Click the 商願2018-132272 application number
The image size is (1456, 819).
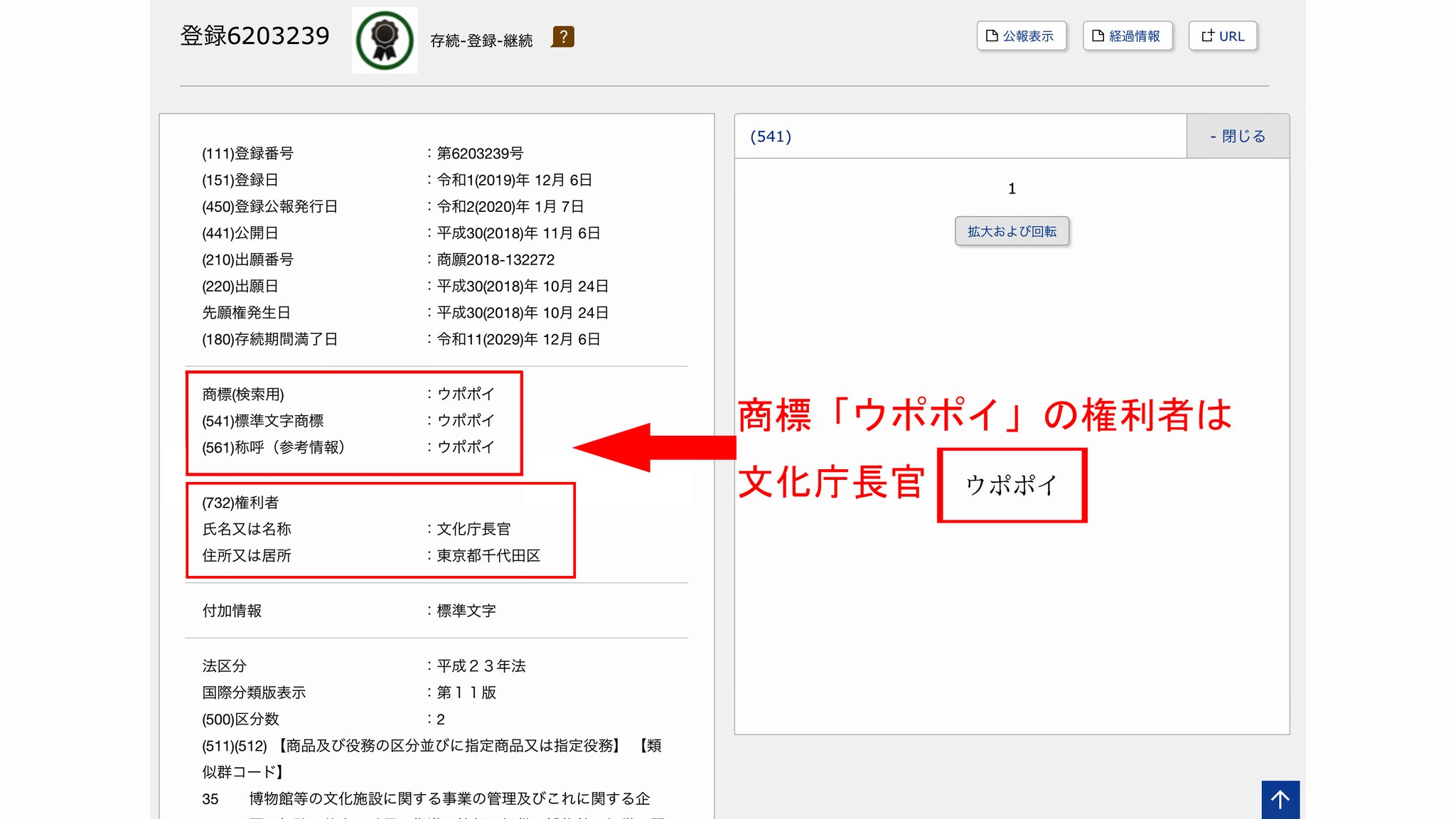pos(496,259)
